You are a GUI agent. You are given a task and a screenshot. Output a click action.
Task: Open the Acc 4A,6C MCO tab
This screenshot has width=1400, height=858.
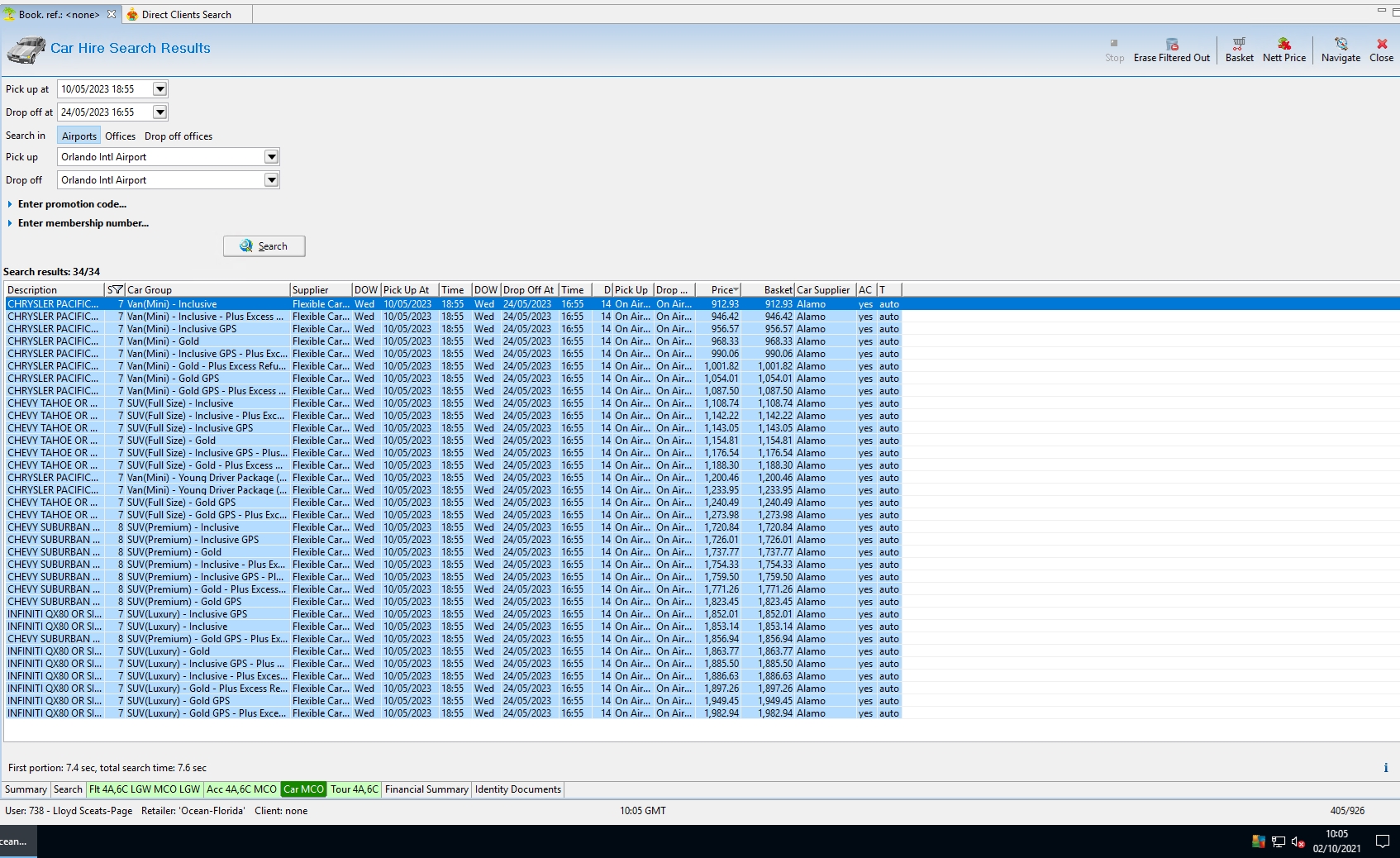[x=241, y=789]
